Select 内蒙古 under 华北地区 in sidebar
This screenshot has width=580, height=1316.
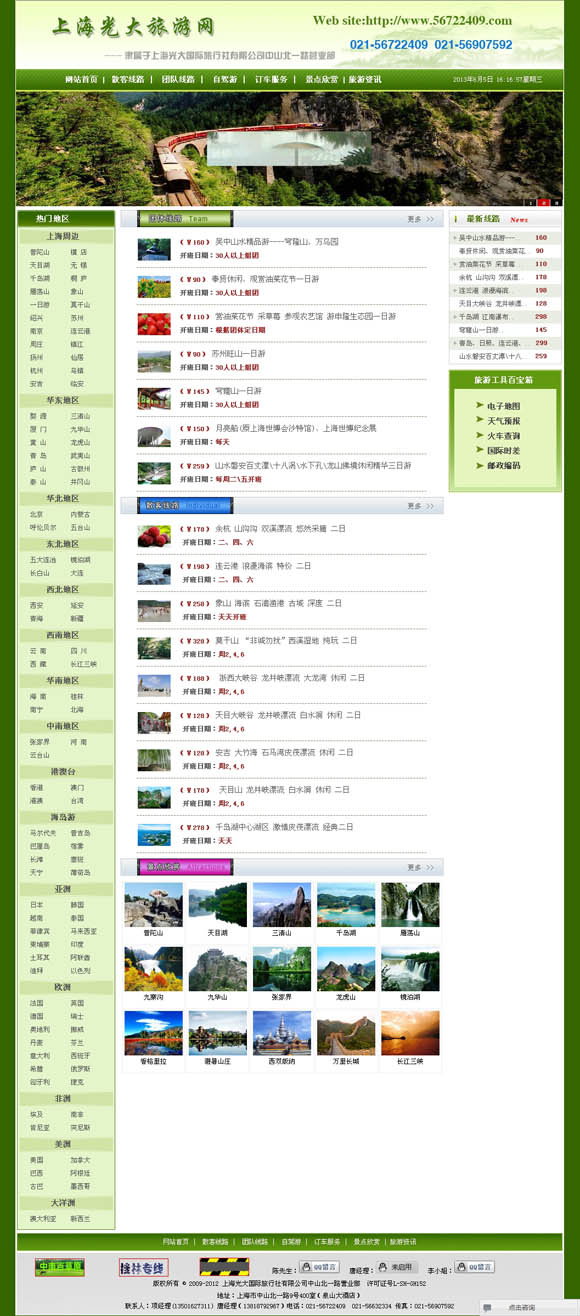(x=80, y=514)
